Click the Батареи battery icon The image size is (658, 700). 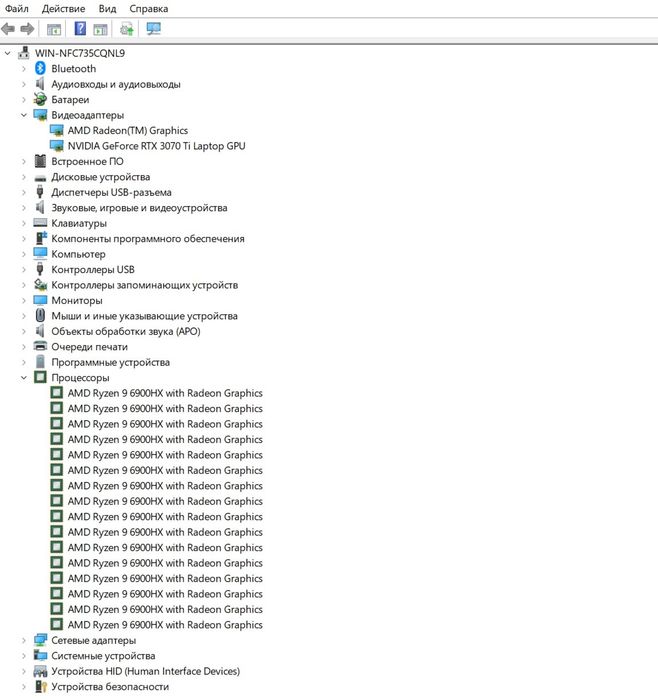click(40, 99)
